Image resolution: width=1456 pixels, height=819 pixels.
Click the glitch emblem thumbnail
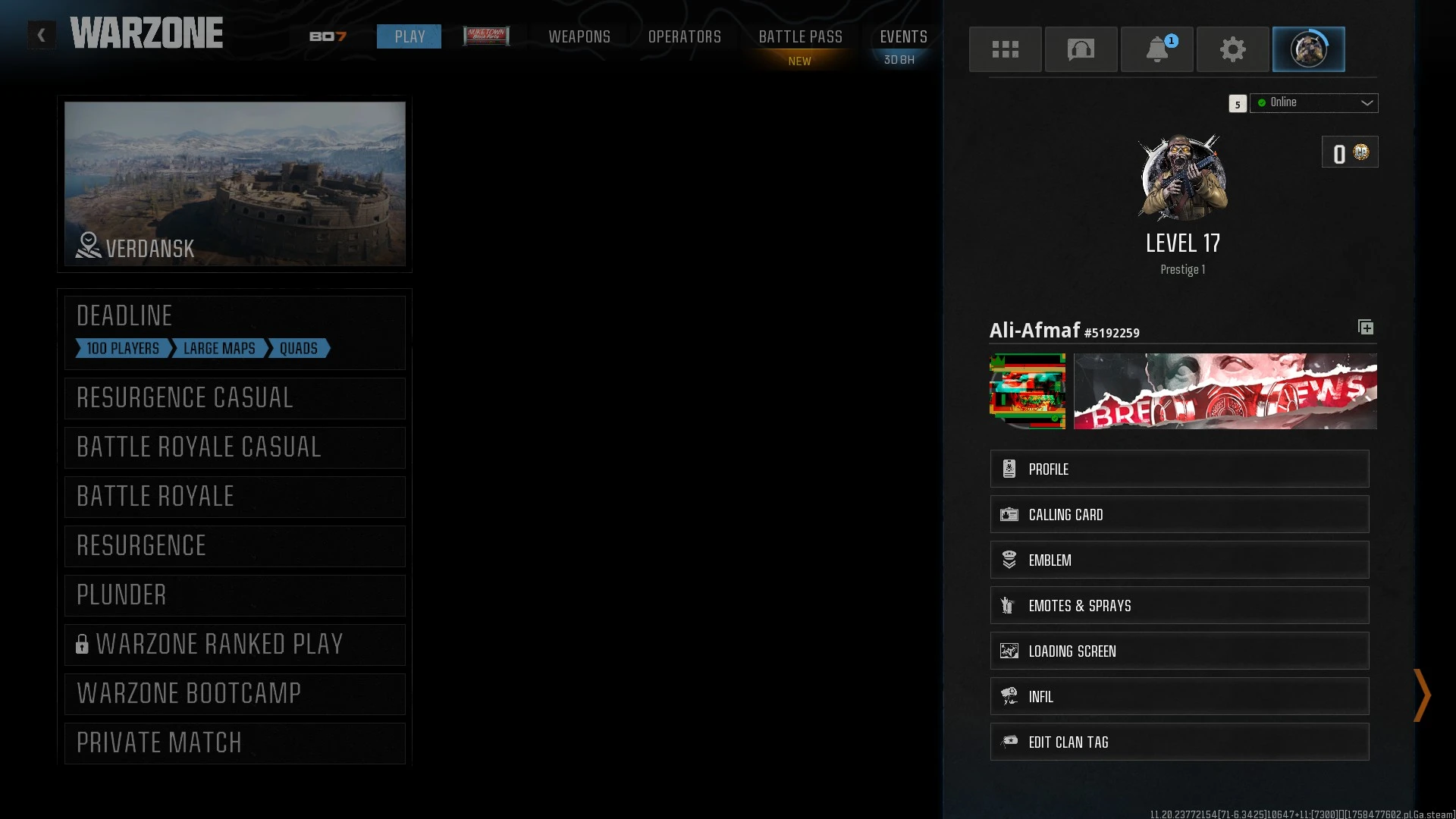(1028, 391)
